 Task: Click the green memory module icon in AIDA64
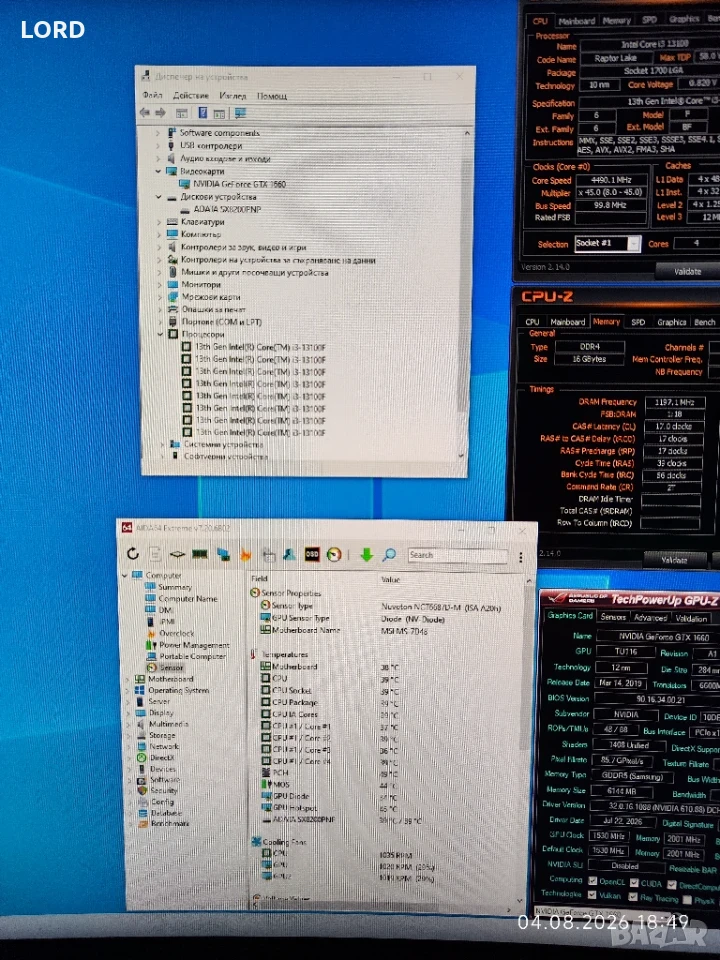pos(200,554)
